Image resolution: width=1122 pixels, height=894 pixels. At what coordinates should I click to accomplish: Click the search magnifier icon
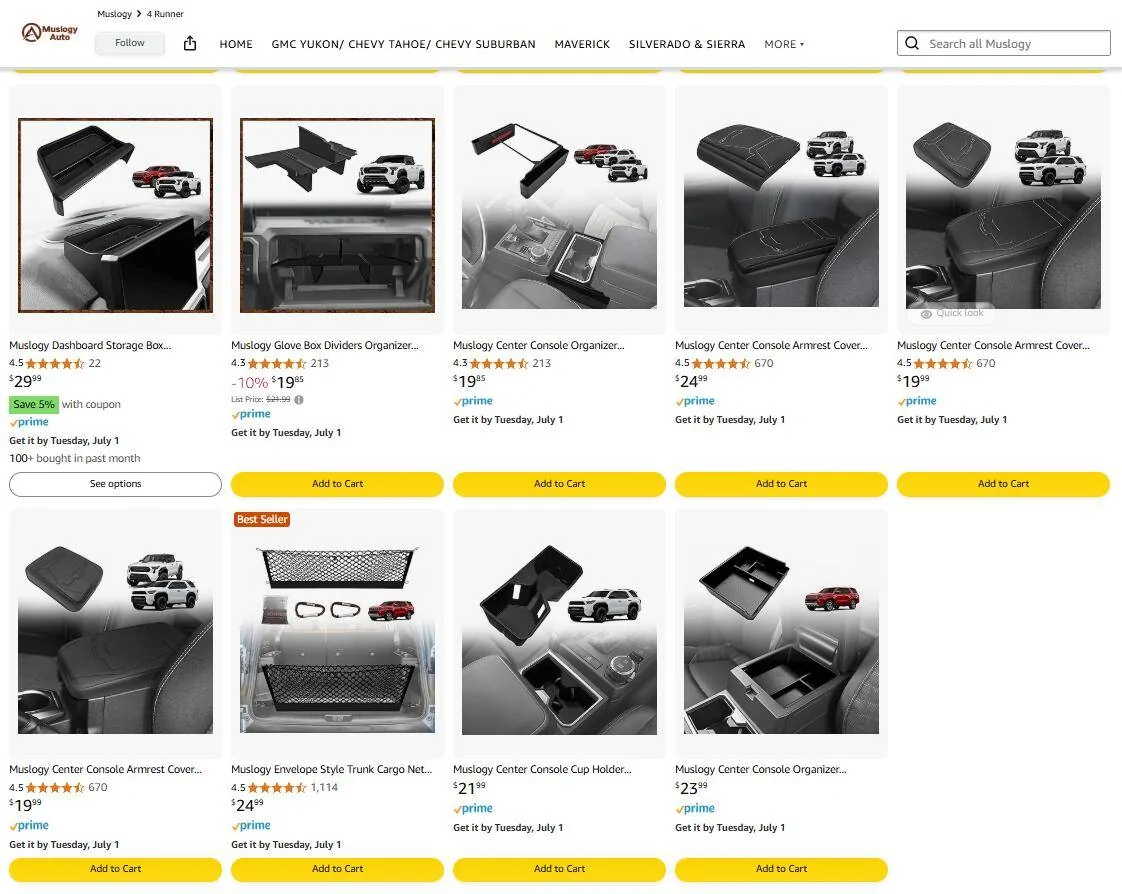(912, 43)
